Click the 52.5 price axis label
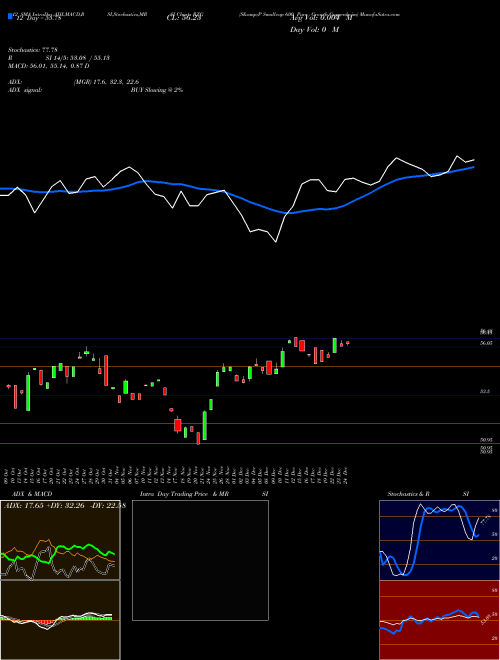Screen dimensions: 500x660 pyautogui.click(x=485, y=391)
